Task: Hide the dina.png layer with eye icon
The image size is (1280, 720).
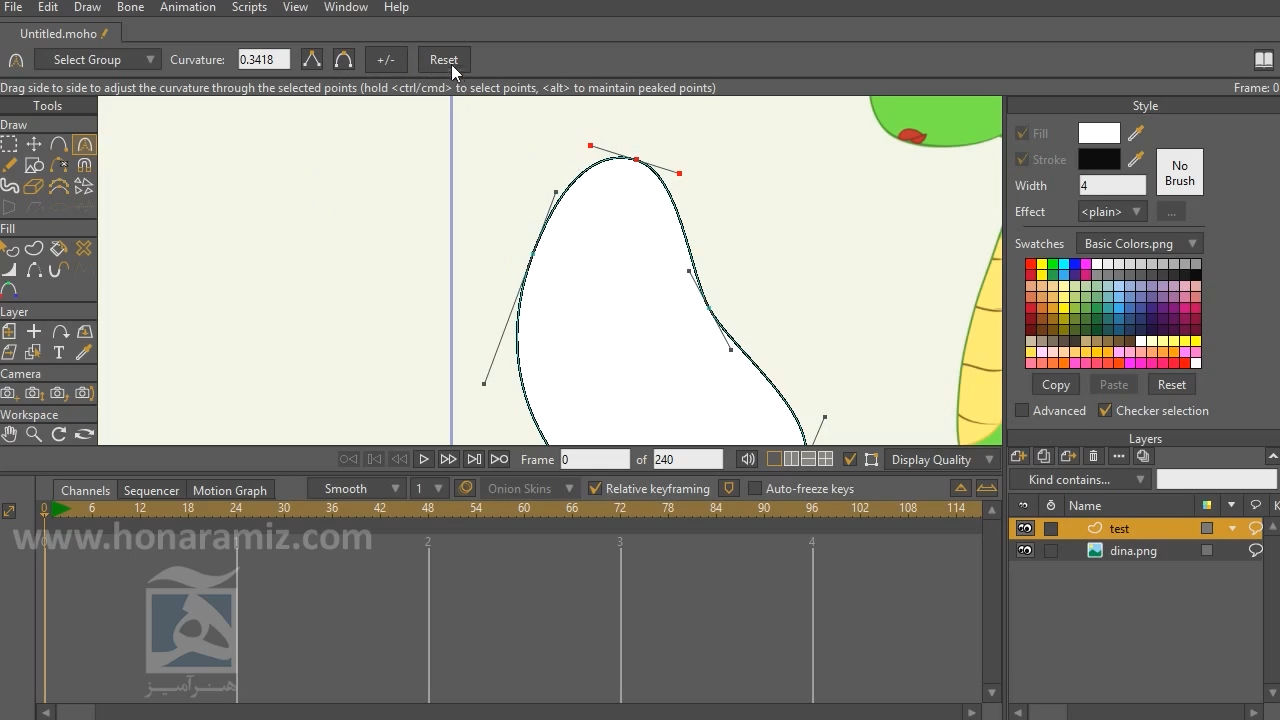Action: point(1025,550)
